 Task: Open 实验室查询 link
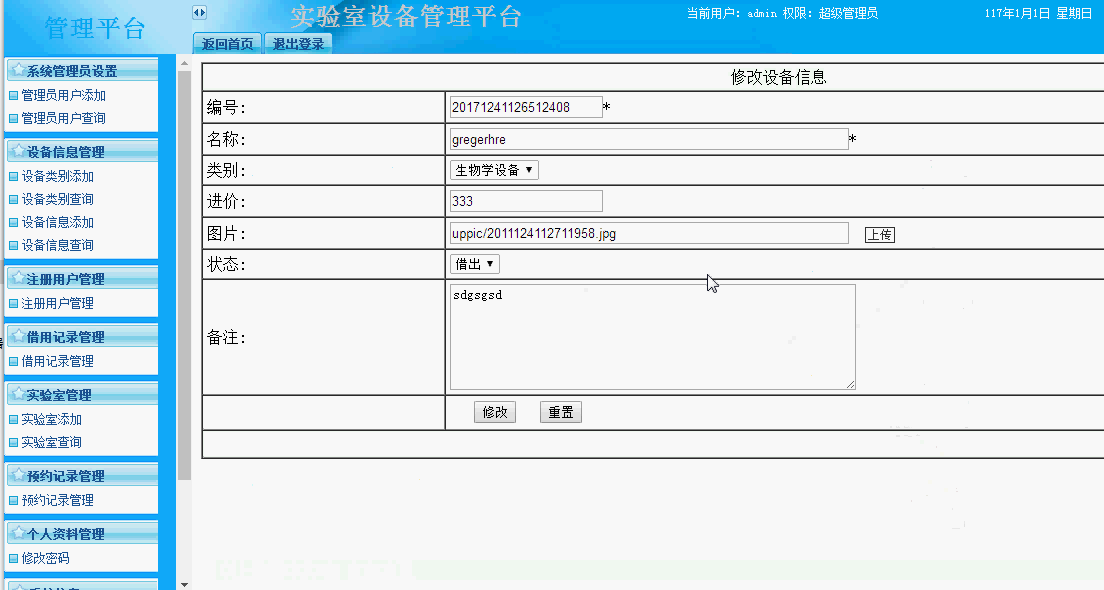[x=51, y=442]
